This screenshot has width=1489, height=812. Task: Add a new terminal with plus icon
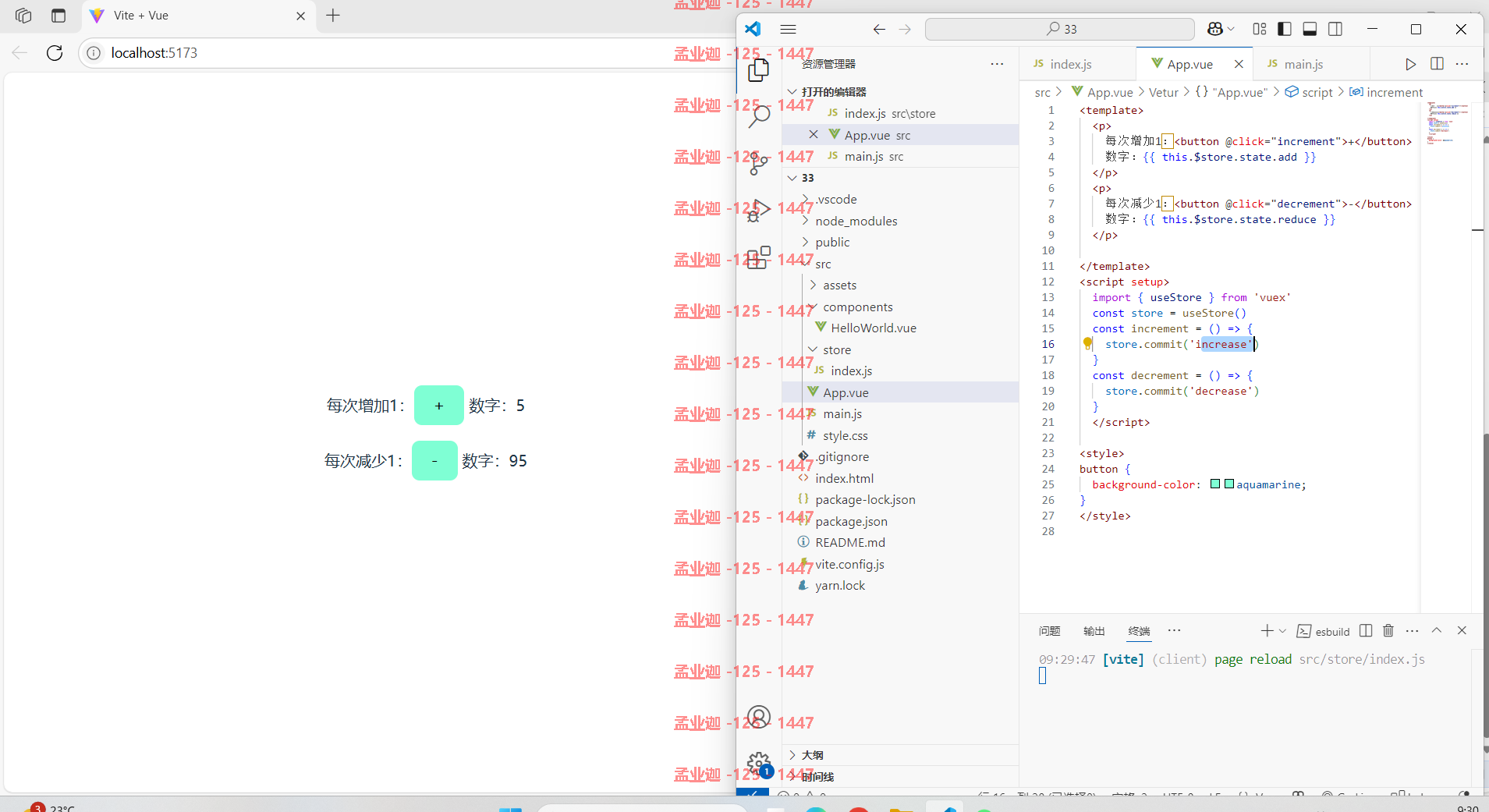pos(1267,630)
